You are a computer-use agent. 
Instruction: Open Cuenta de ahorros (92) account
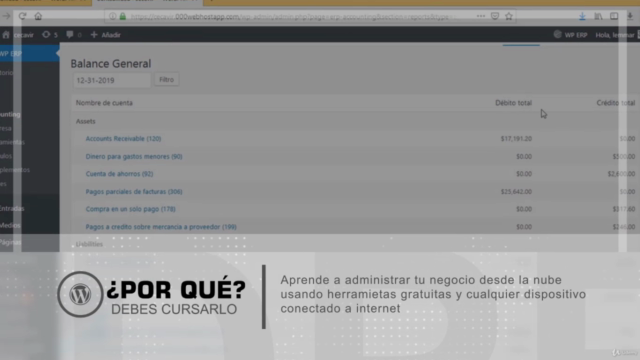119,174
